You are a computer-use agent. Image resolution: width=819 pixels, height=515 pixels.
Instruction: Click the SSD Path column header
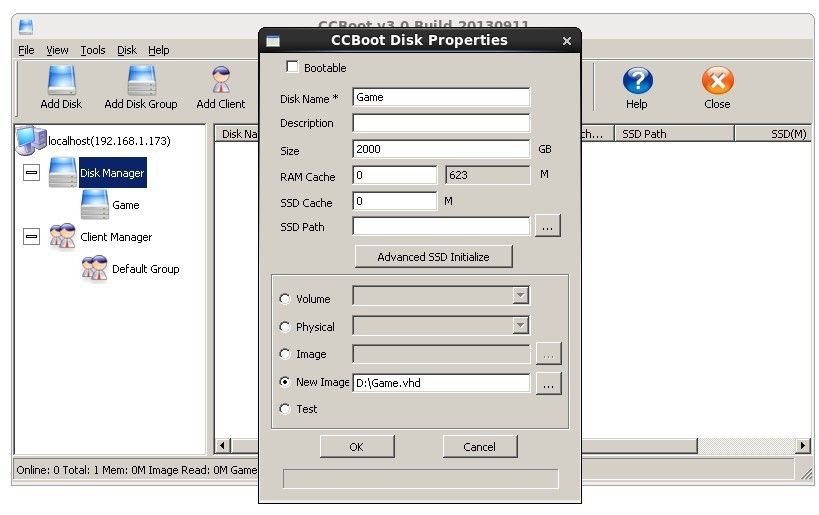pos(674,134)
